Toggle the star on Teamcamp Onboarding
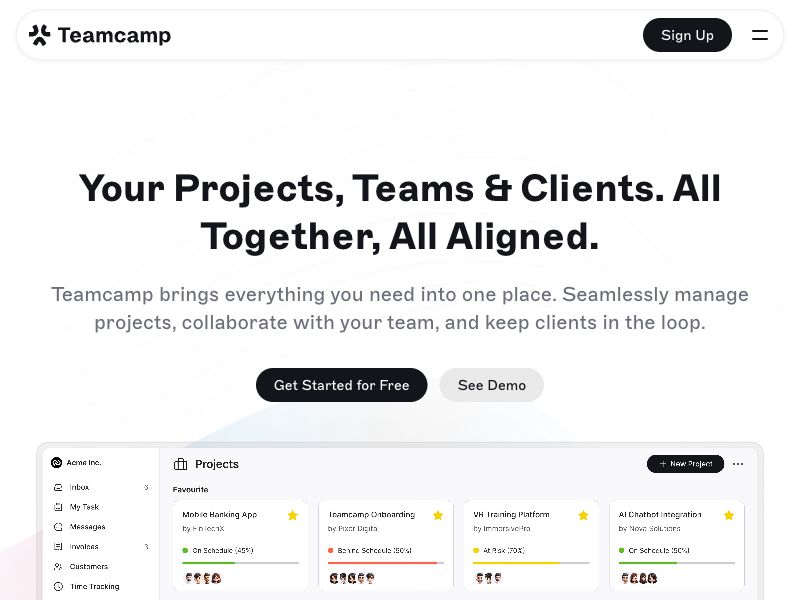This screenshot has width=800, height=600. tap(438, 515)
